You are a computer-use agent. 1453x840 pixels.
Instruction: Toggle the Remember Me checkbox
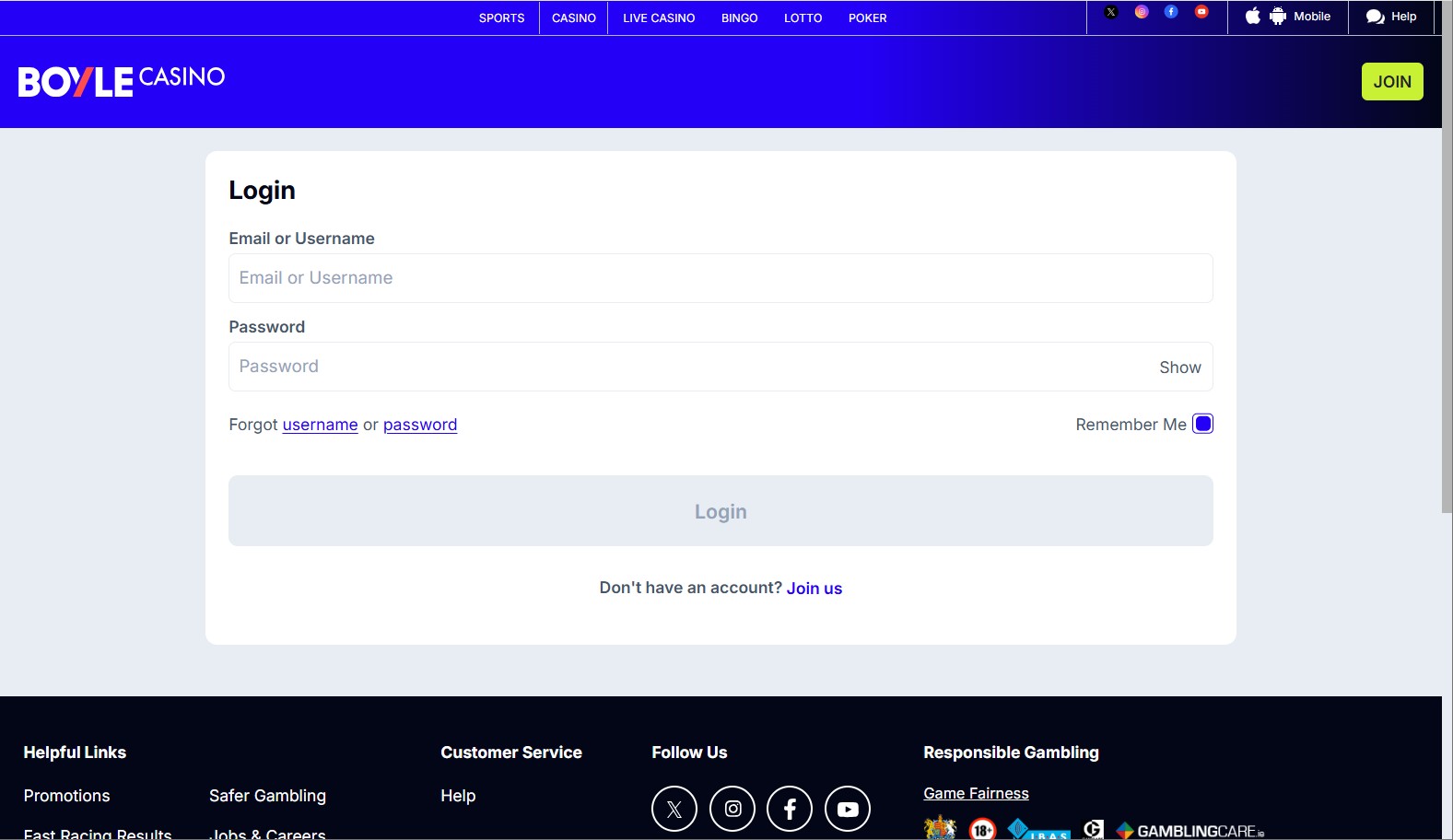1203,424
